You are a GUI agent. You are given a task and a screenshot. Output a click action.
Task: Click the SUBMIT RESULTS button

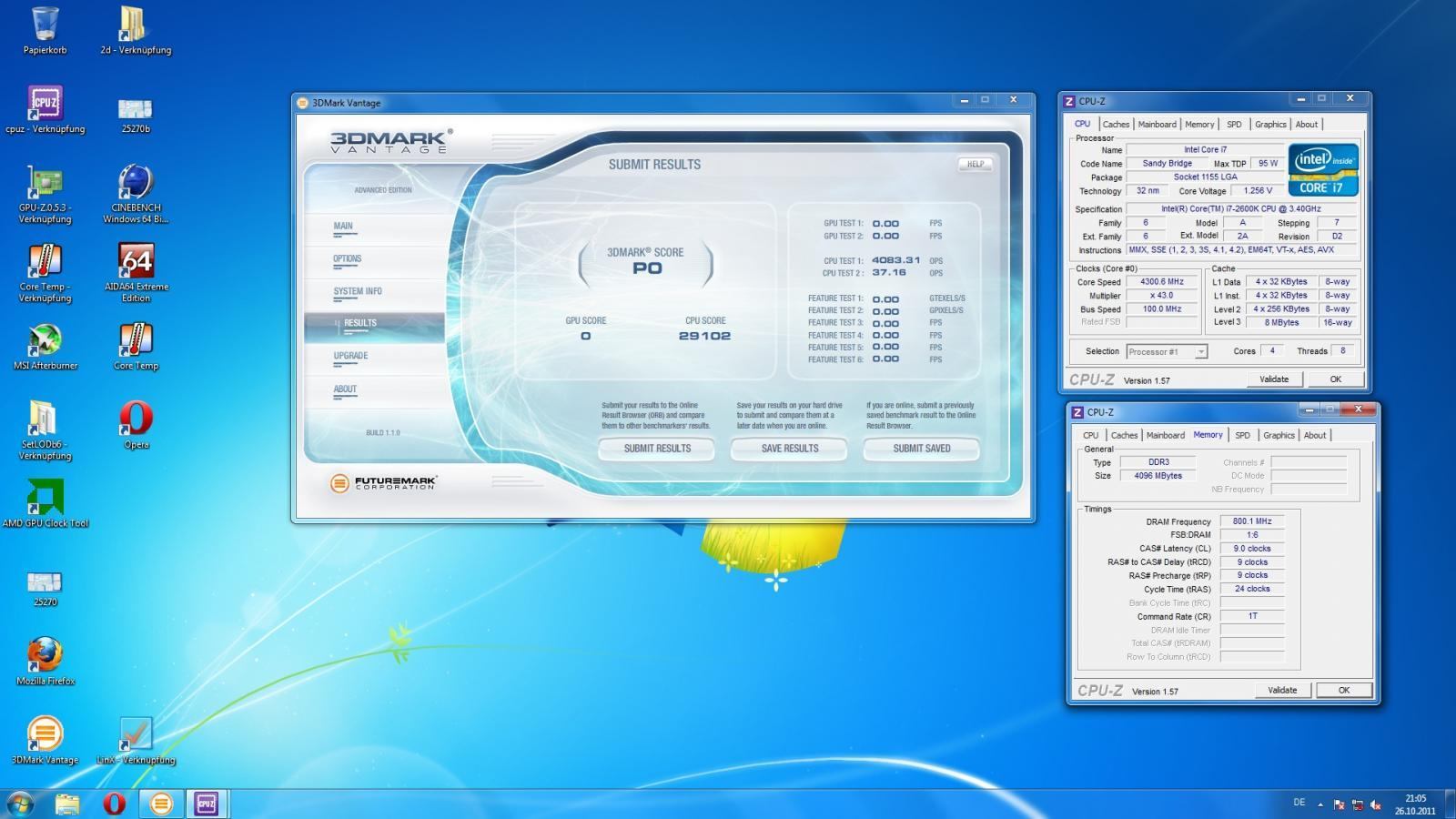click(656, 449)
